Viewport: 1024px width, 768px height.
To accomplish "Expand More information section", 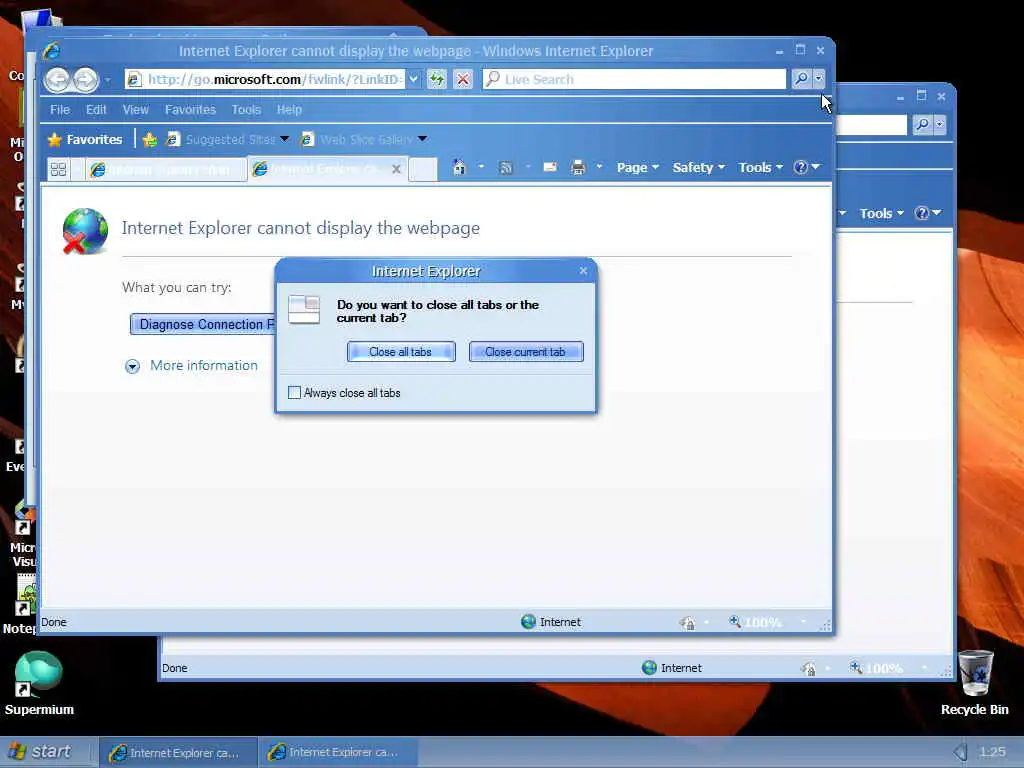I will 191,366.
